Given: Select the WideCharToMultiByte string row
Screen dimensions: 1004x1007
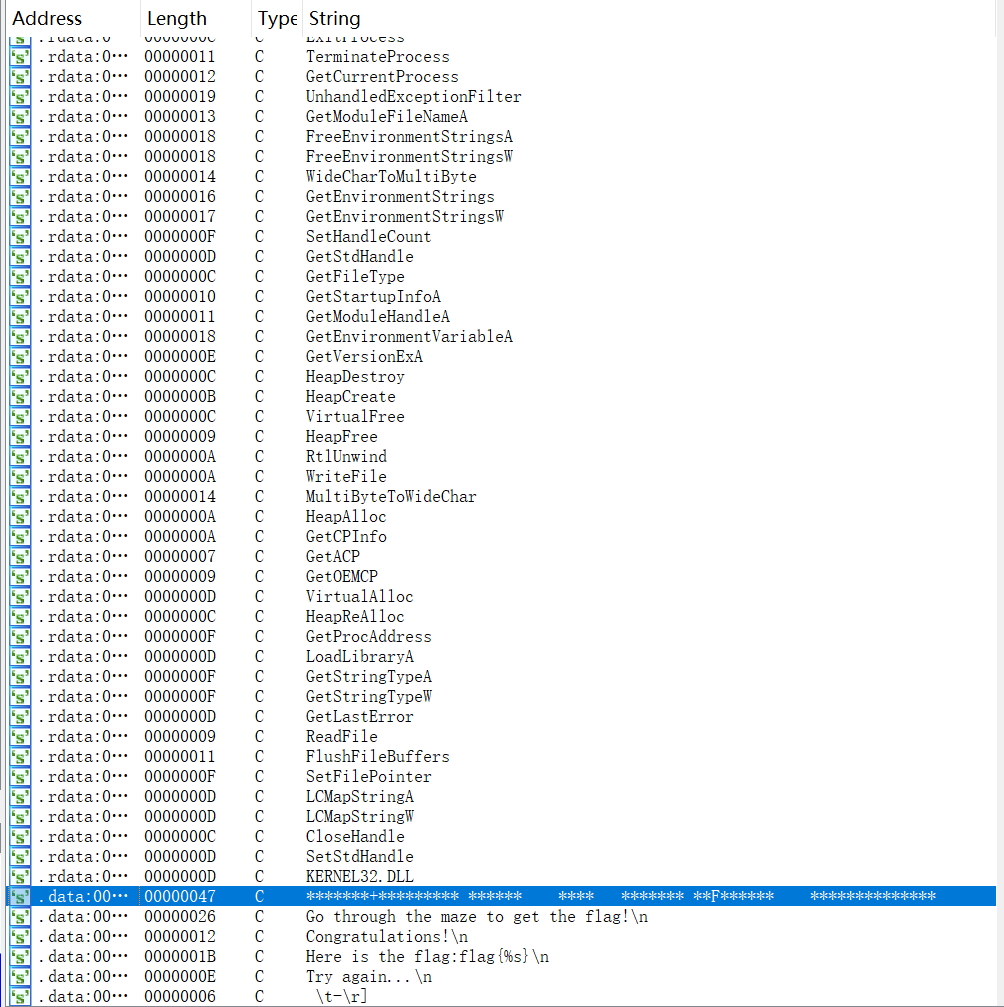Looking at the screenshot, I should pyautogui.click(x=391, y=177).
